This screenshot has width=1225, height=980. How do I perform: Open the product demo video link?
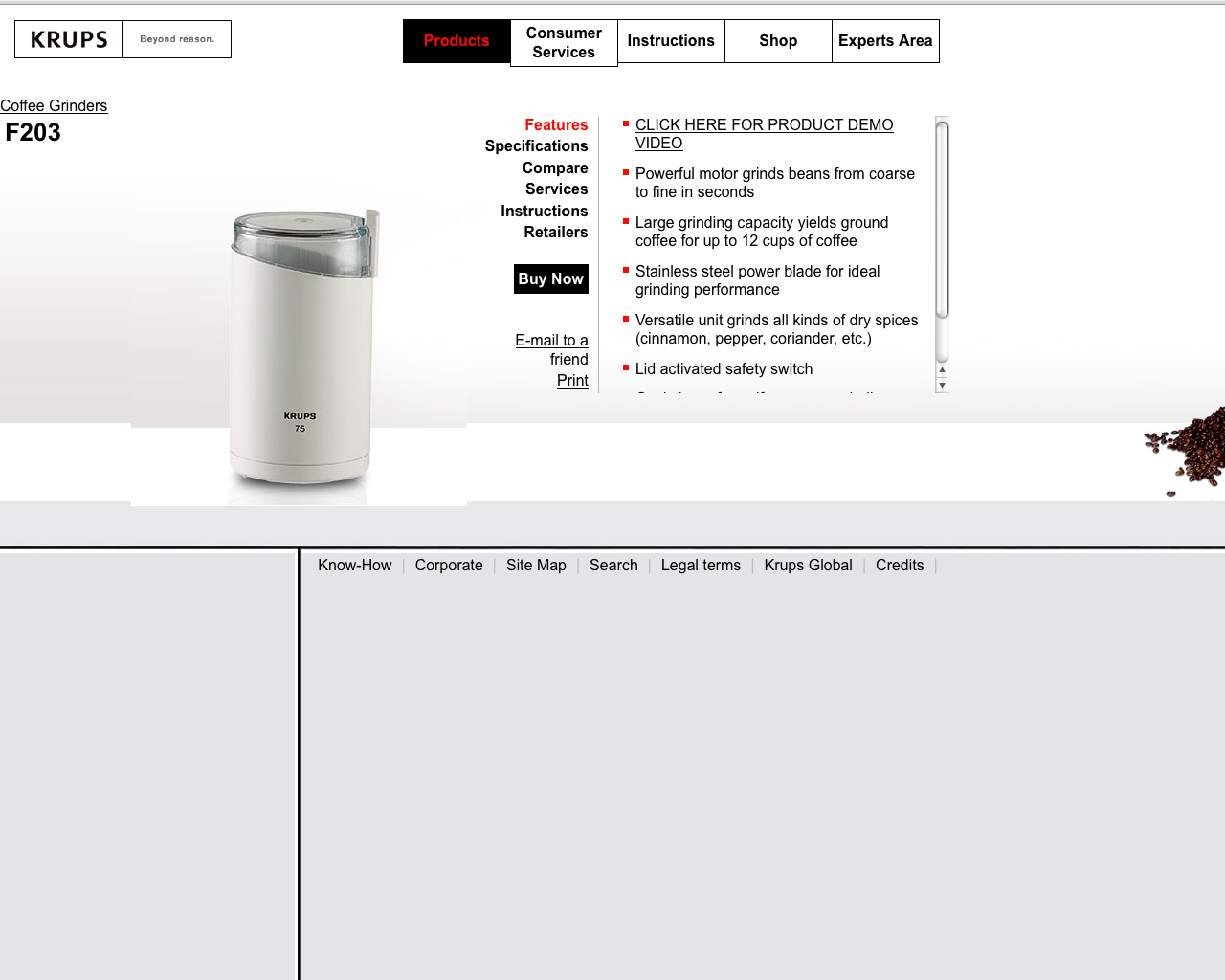click(x=764, y=134)
